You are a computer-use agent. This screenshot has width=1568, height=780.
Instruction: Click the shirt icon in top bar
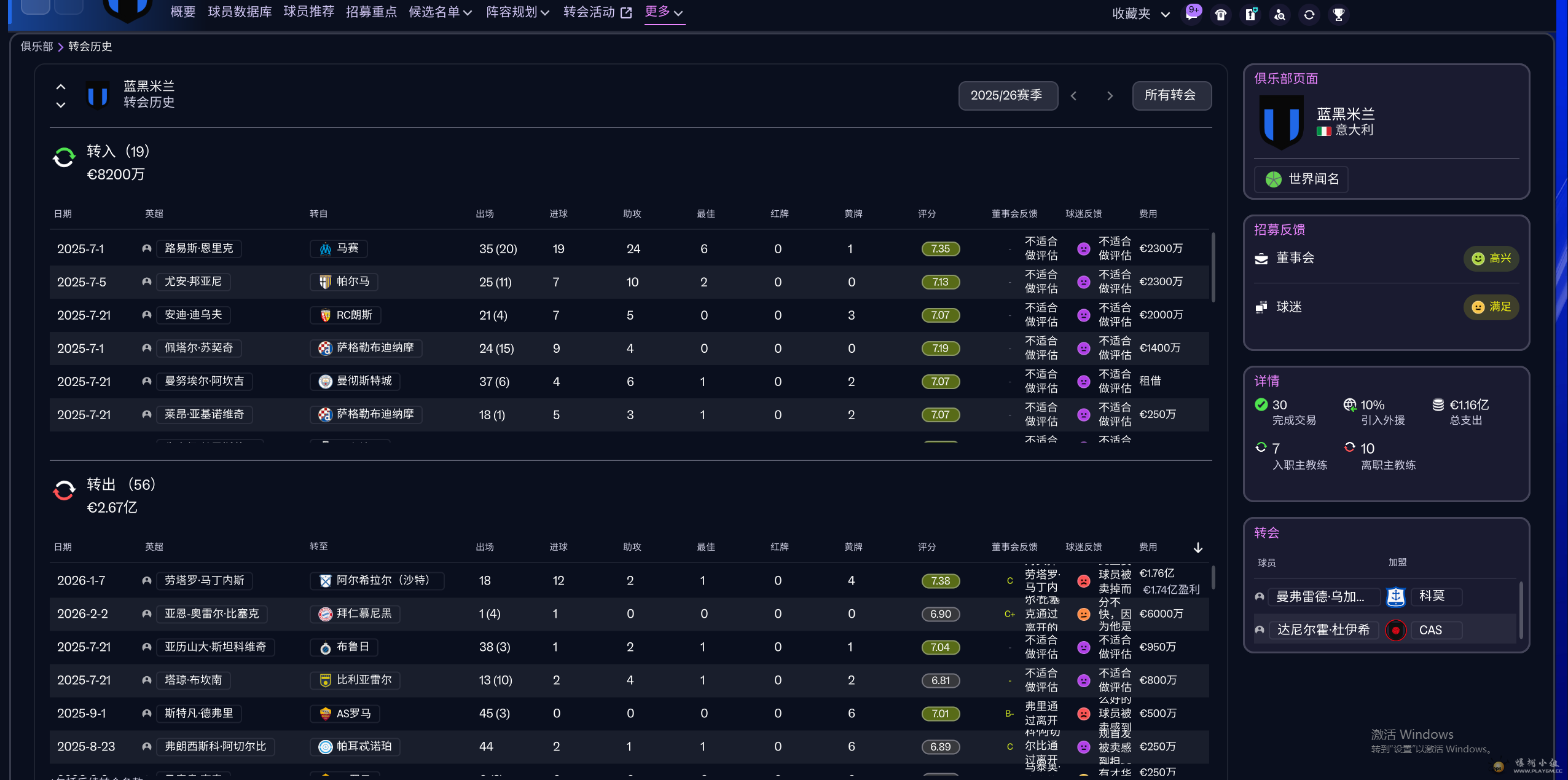tap(1221, 14)
